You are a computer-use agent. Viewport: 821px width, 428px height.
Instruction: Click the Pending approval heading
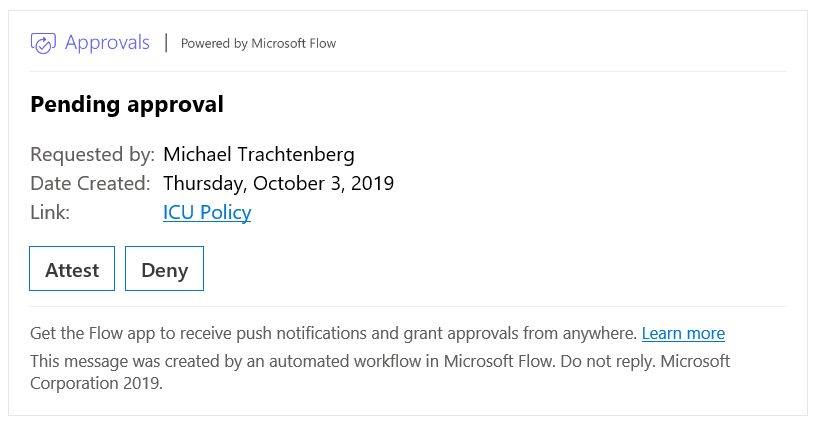(x=127, y=104)
